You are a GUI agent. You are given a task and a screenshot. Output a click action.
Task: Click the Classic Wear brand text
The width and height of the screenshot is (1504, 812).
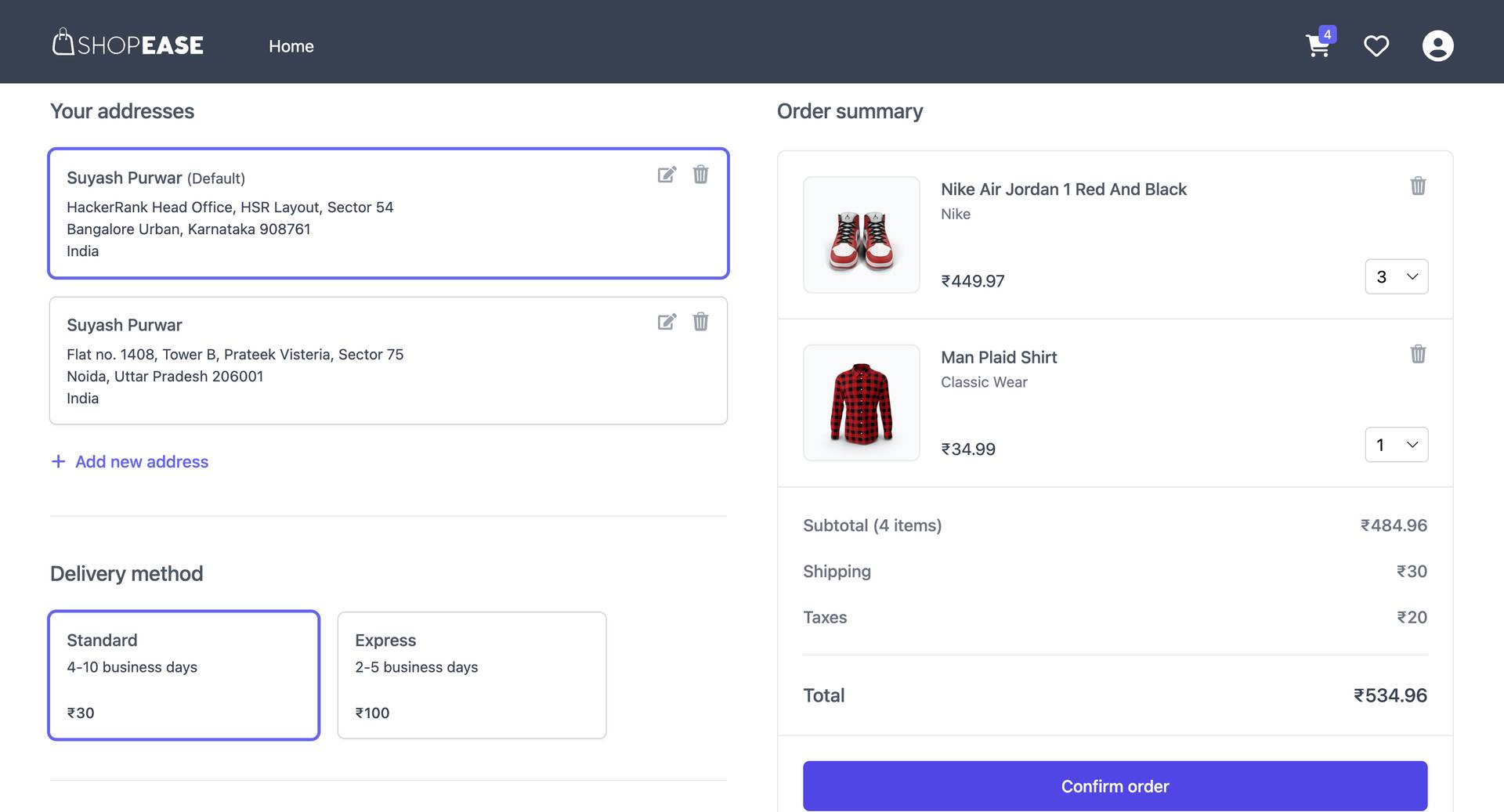tap(984, 382)
